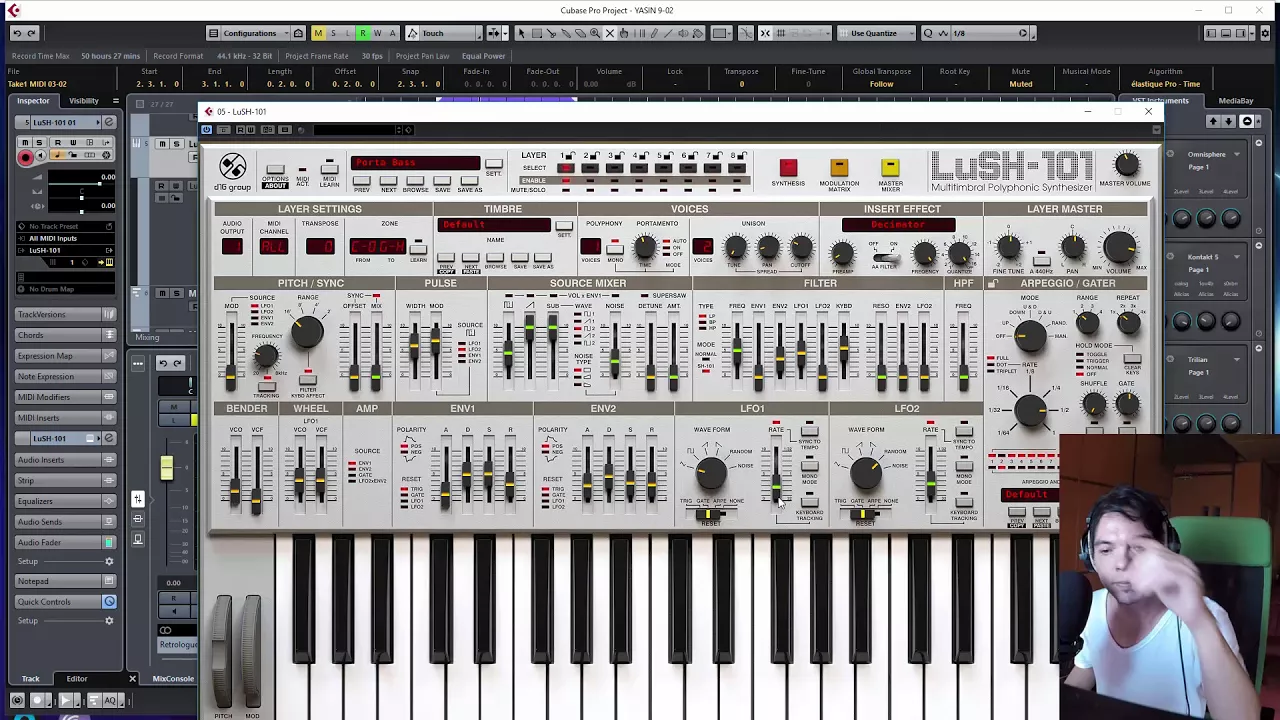
Task: Click the Arpeggio/Gater lock icon
Action: pyautogui.click(x=992, y=284)
